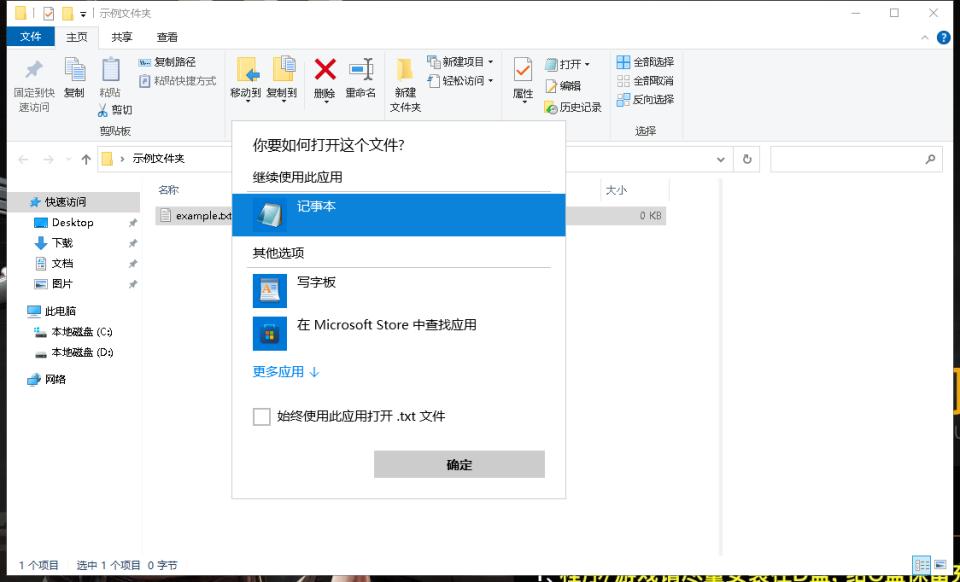Open 新建文件夹 to create a folder
This screenshot has width=960, height=582.
coord(403,85)
